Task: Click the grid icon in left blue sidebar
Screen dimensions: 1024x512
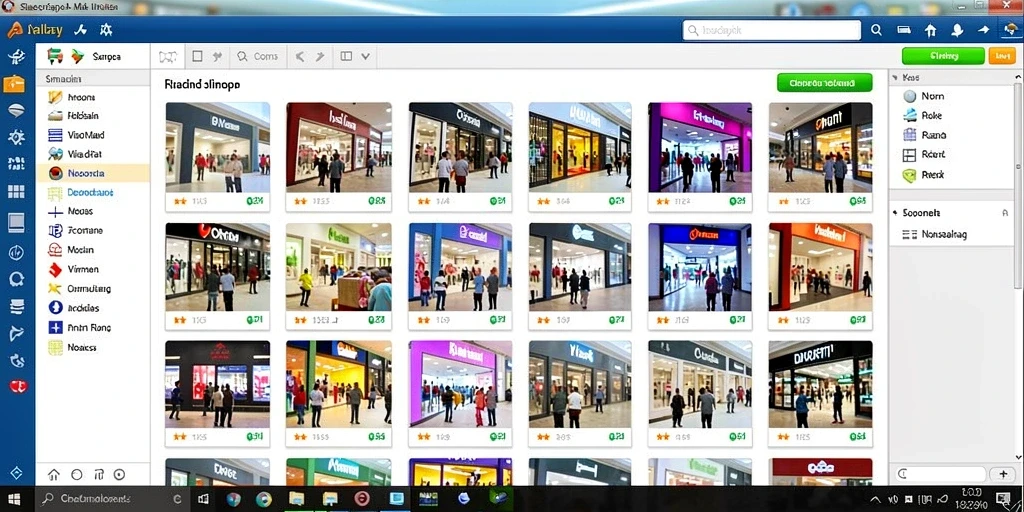Action: (x=16, y=191)
